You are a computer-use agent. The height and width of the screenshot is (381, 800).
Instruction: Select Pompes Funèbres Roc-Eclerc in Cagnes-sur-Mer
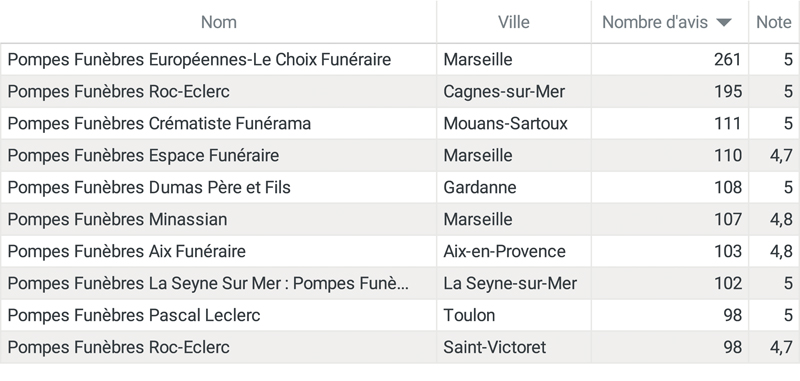coord(400,92)
